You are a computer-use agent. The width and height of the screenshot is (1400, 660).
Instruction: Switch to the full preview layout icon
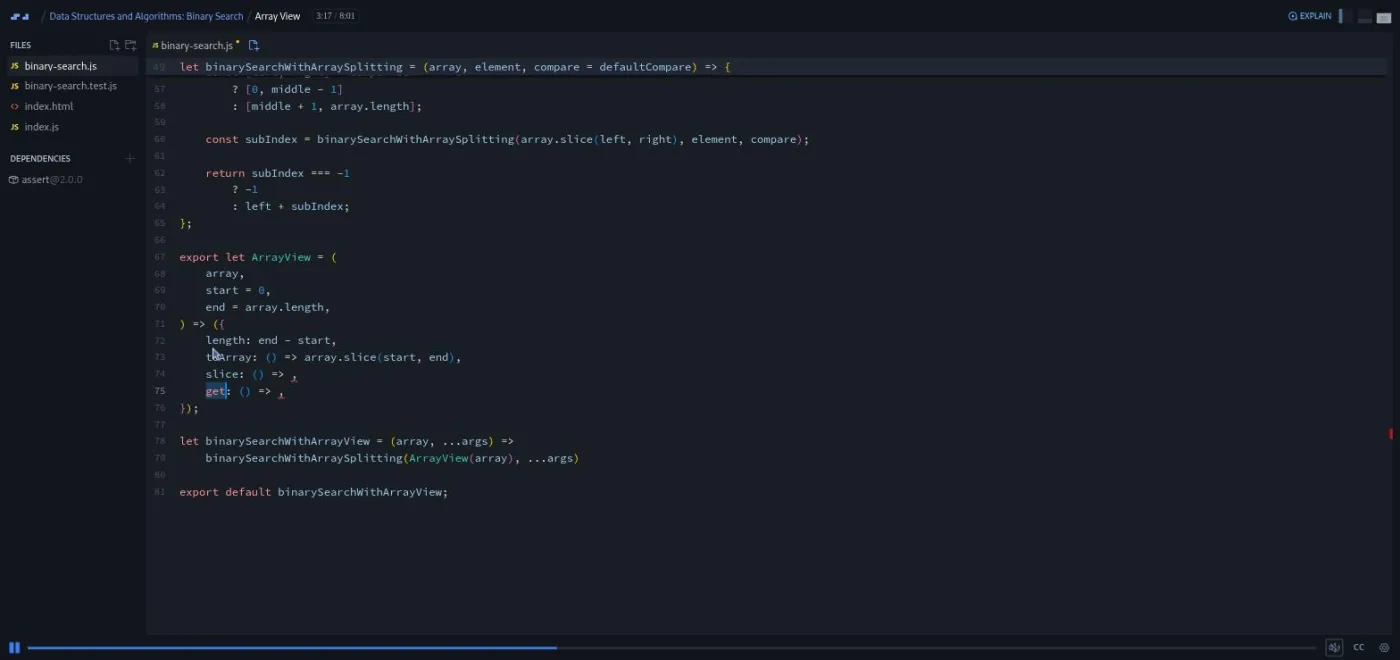(1384, 16)
